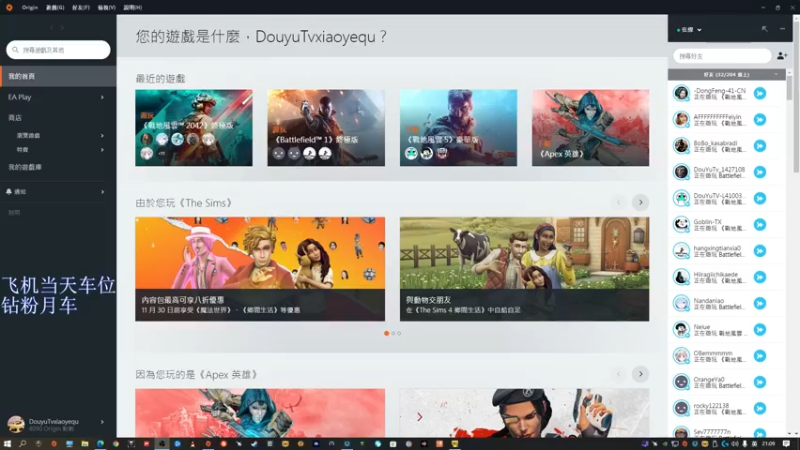
Task: Select the third carousel page dot
Action: pyautogui.click(x=399, y=333)
